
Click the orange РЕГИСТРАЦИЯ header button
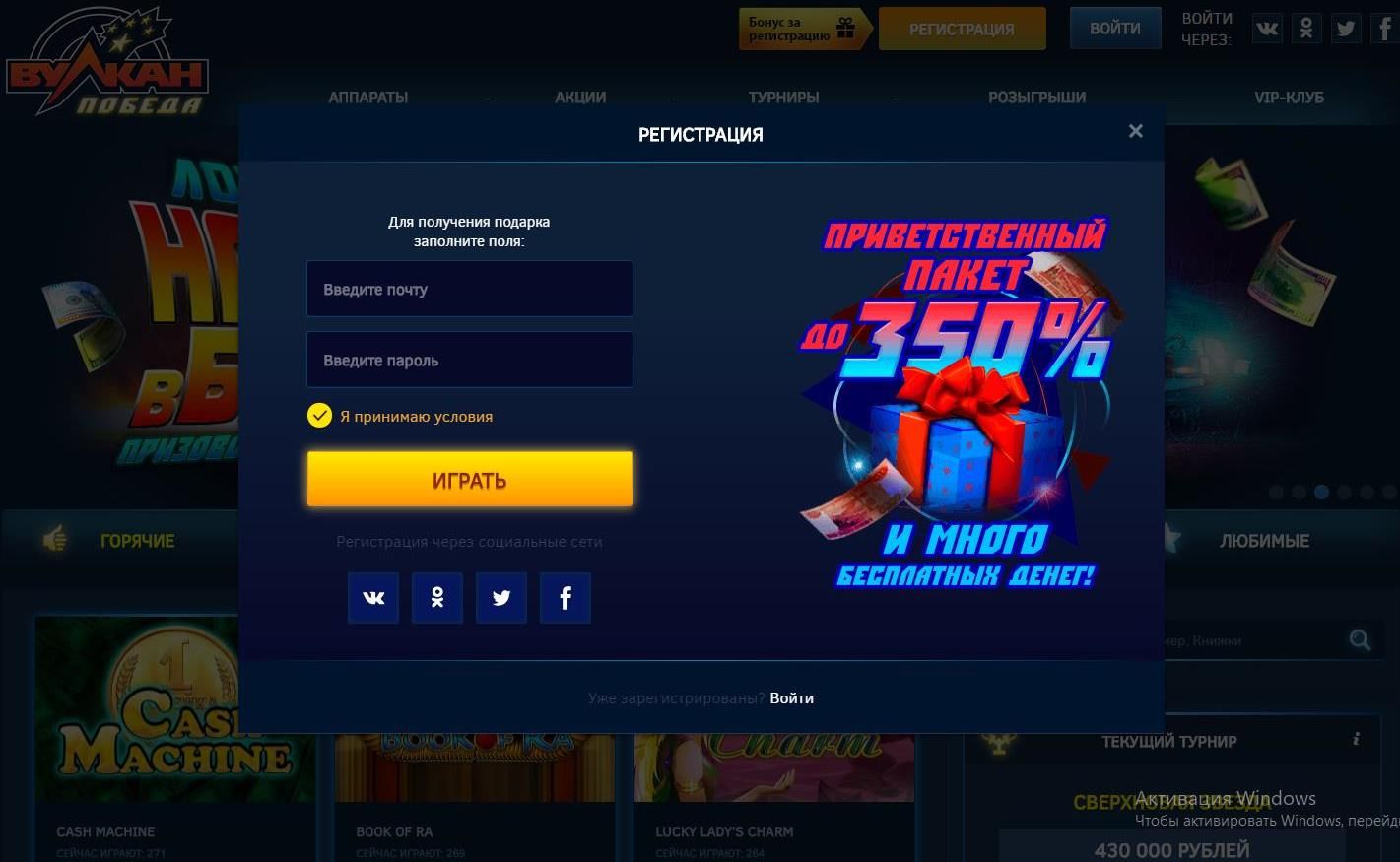coord(962,29)
